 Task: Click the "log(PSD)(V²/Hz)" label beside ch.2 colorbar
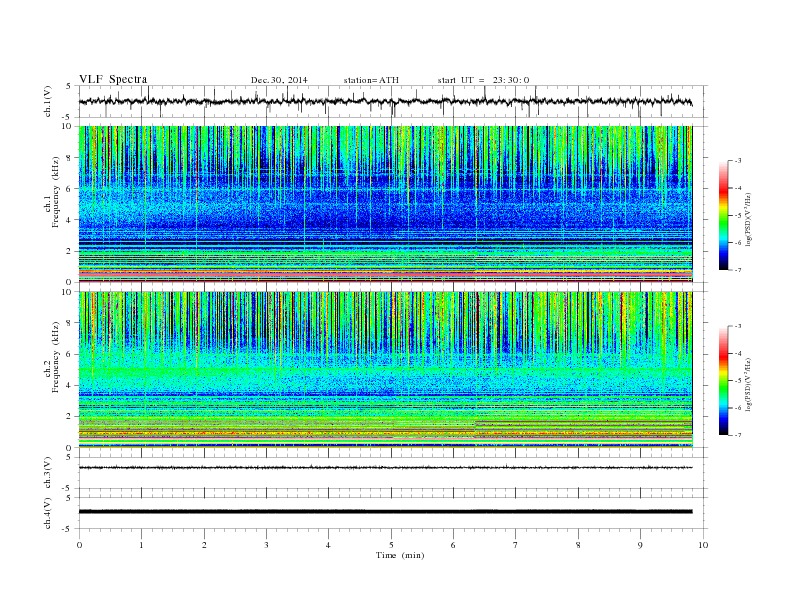click(748, 385)
